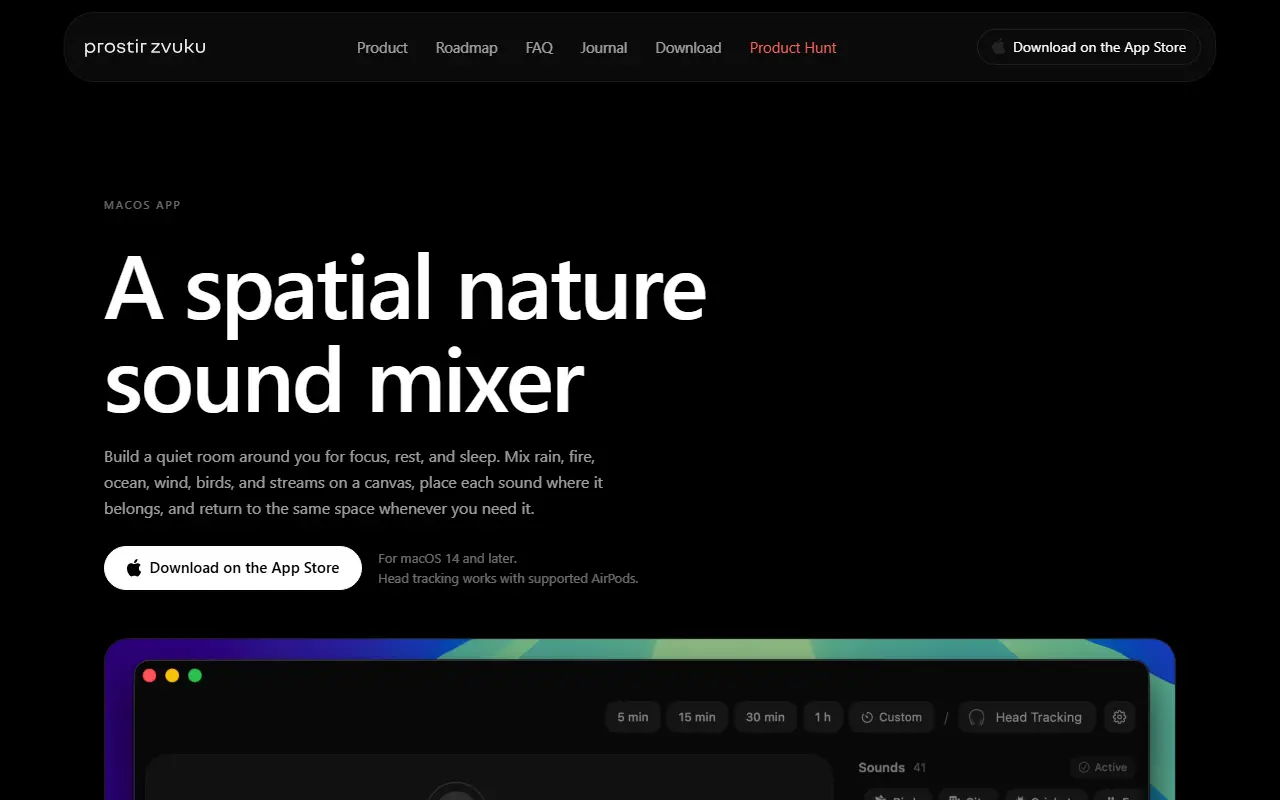Follow the Product Hunt link
This screenshot has height=800, width=1280.
point(793,47)
